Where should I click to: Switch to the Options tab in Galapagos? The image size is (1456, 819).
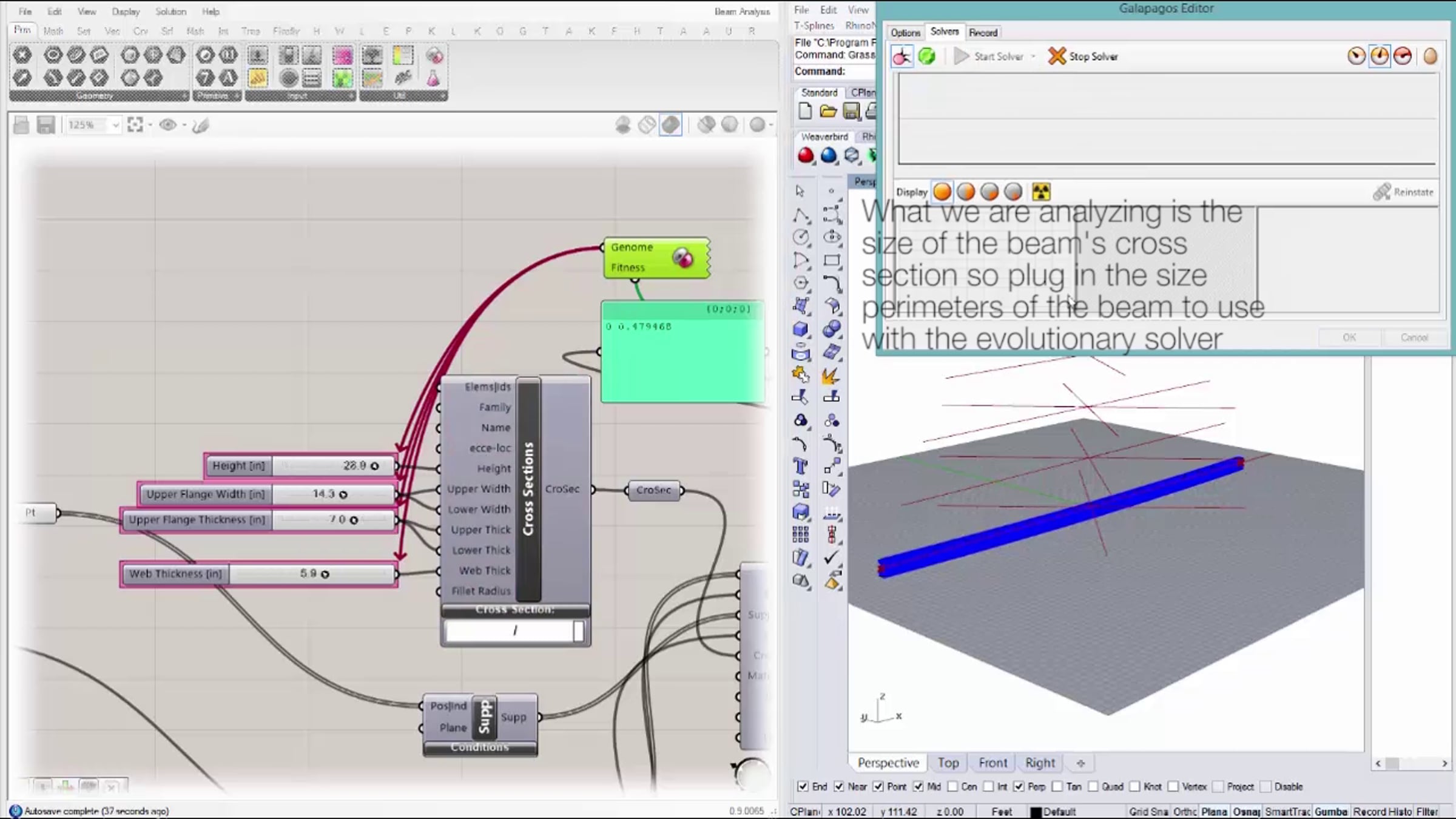[905, 33]
